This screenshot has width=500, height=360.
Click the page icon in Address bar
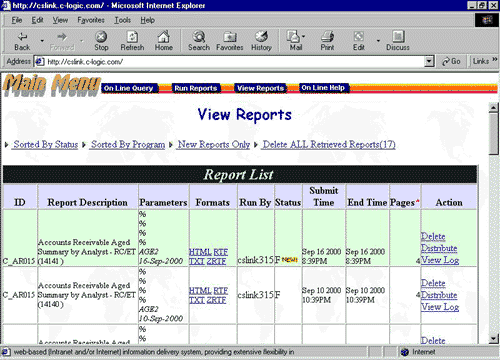coord(40,62)
